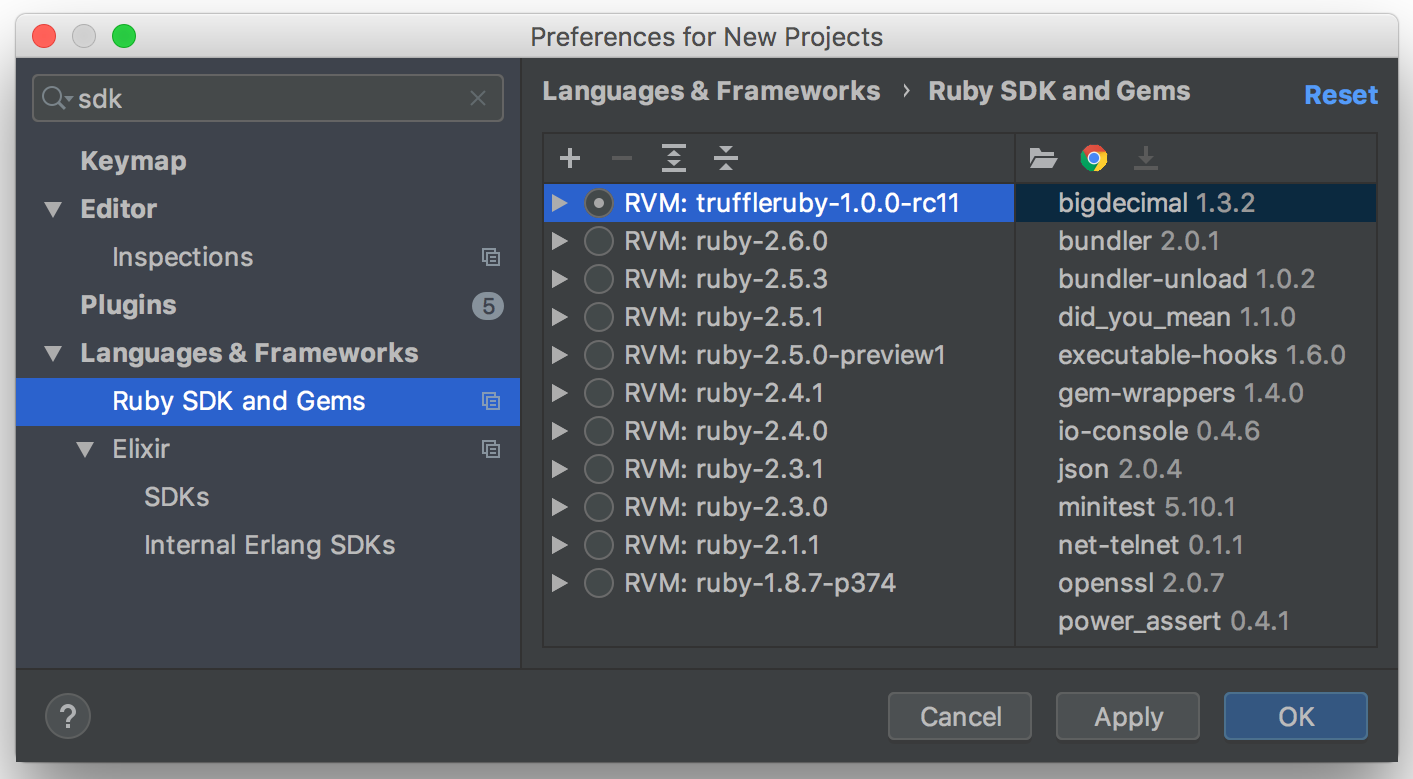Viewport: 1413px width, 779px height.
Task: Expand the ruby-2.6.0 SDK entry
Action: 560,241
